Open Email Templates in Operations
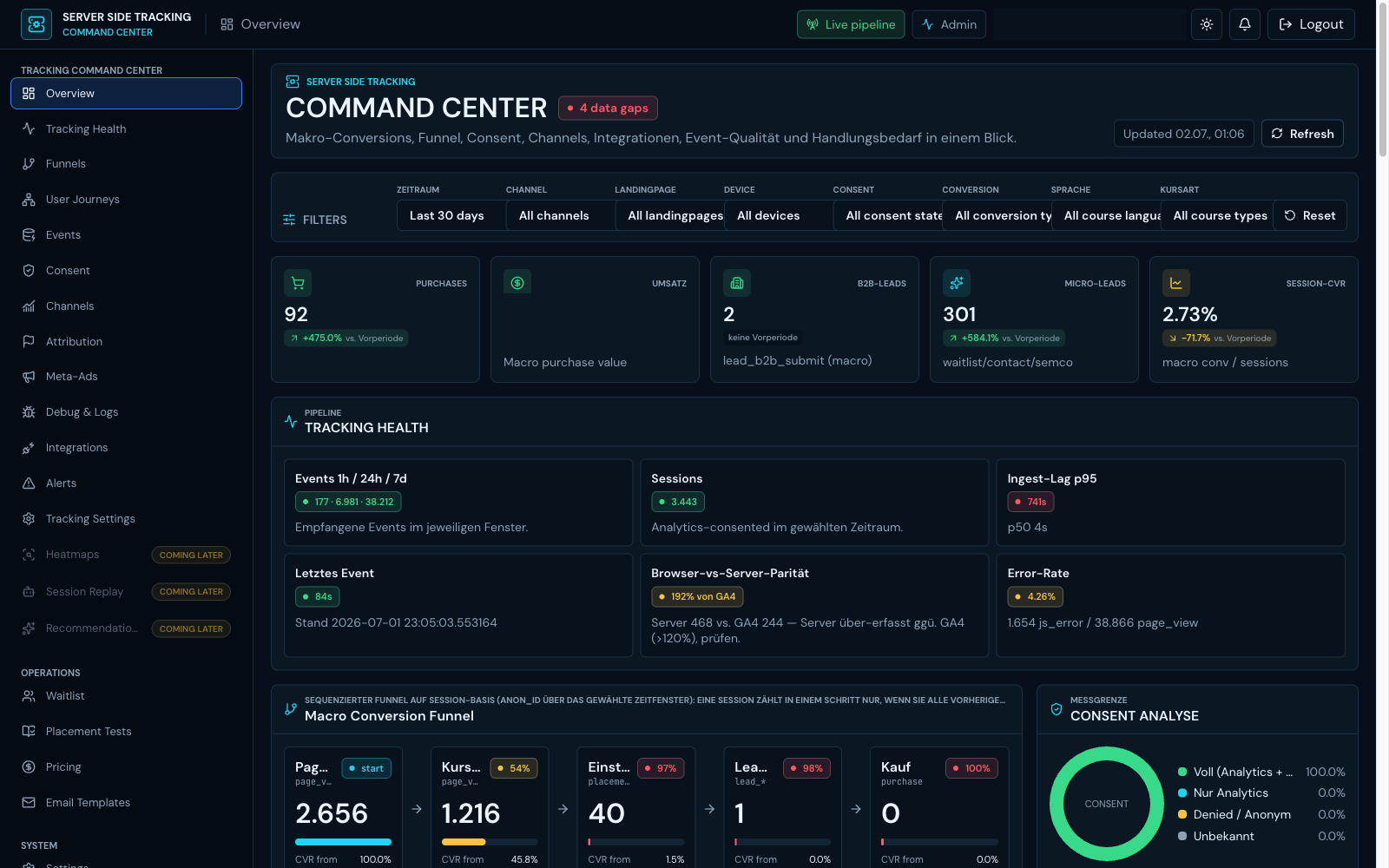 [126, 803]
